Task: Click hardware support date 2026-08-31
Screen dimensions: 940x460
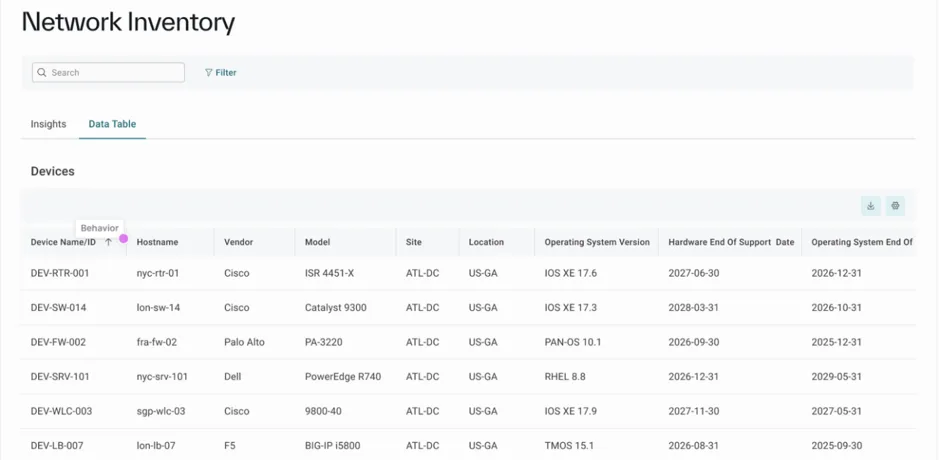Action: click(694, 446)
